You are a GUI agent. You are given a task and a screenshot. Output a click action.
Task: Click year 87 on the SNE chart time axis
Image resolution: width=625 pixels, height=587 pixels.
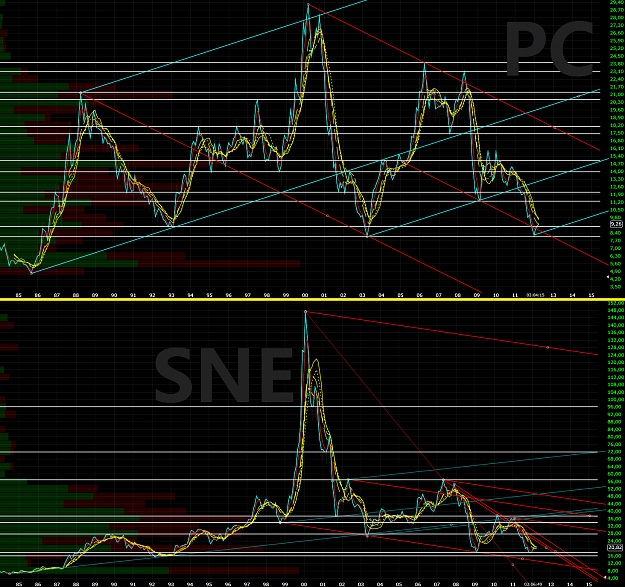point(57,584)
